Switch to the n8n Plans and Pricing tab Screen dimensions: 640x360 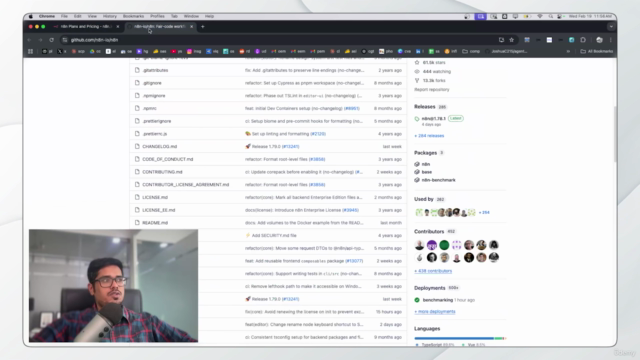(85, 27)
